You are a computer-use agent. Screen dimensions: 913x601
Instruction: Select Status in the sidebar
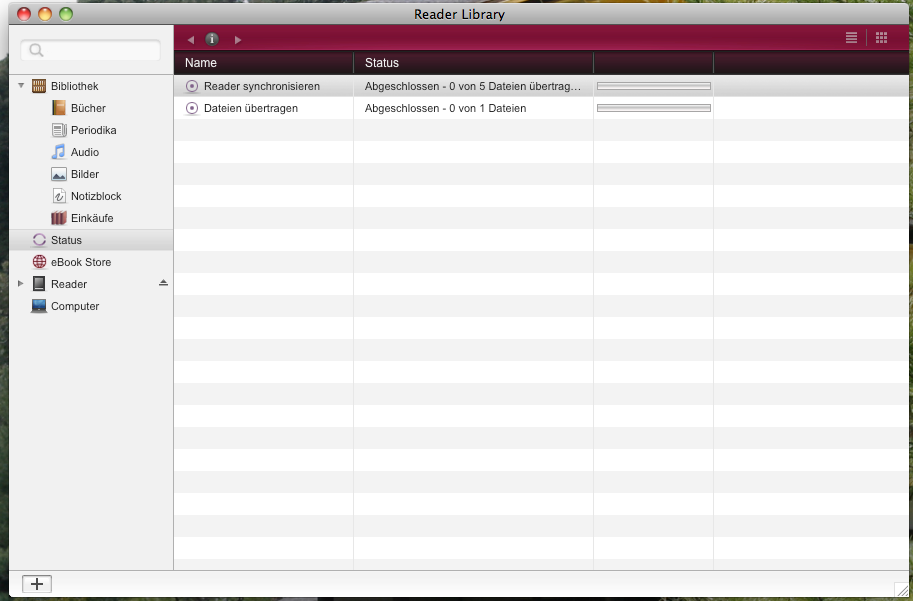point(66,240)
